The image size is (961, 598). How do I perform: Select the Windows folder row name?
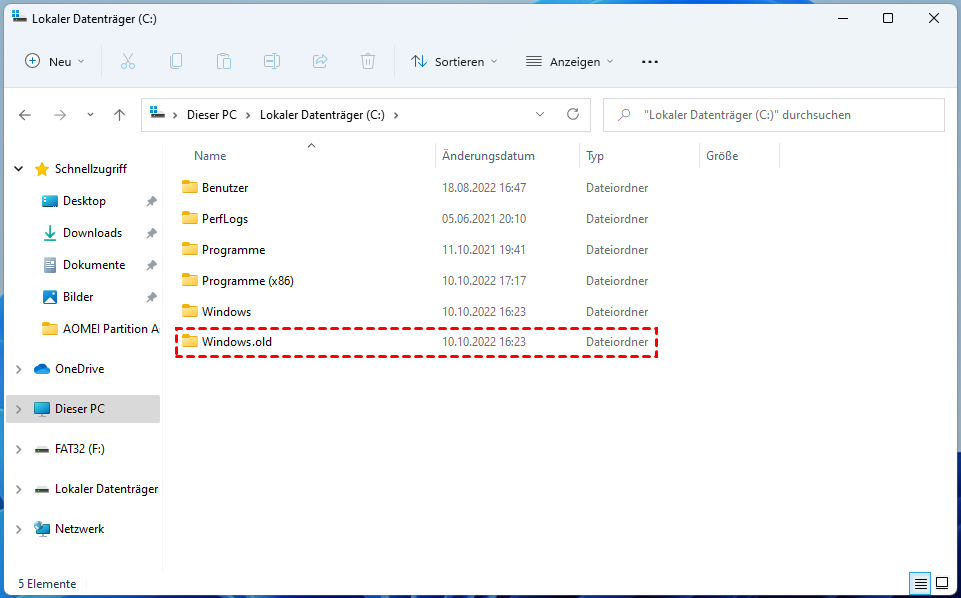[227, 311]
